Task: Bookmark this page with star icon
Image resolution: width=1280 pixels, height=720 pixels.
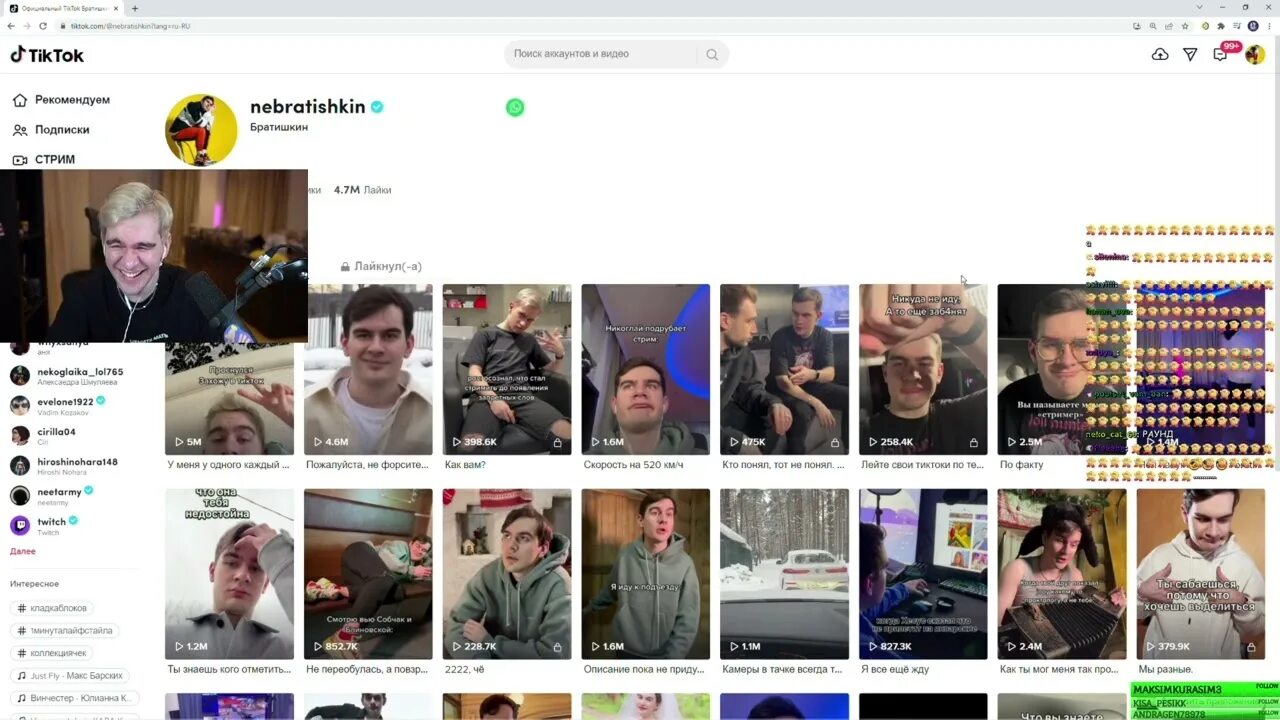Action: pyautogui.click(x=1185, y=26)
